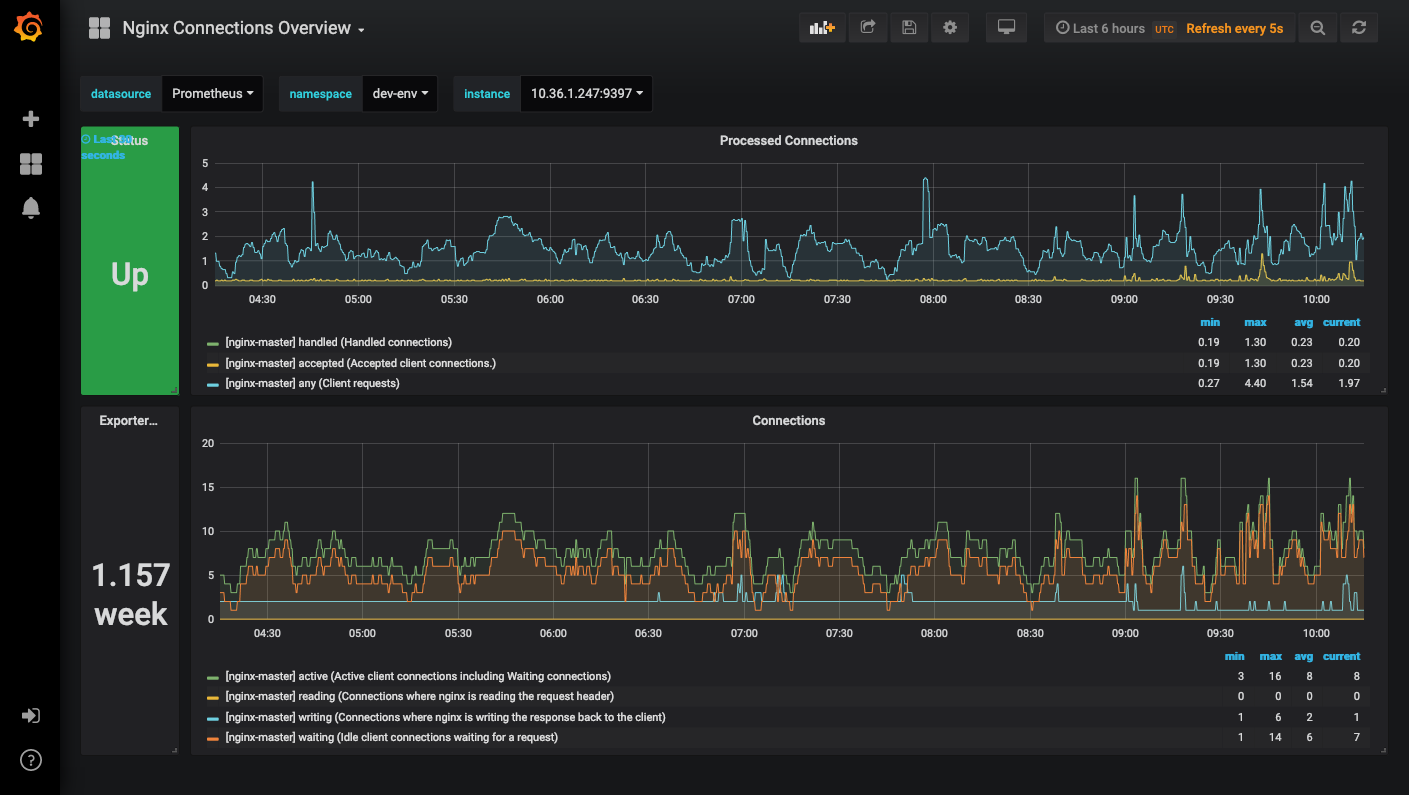Expand the dev-env namespace dropdown
Viewport: 1409px width, 795px height.
(x=399, y=94)
